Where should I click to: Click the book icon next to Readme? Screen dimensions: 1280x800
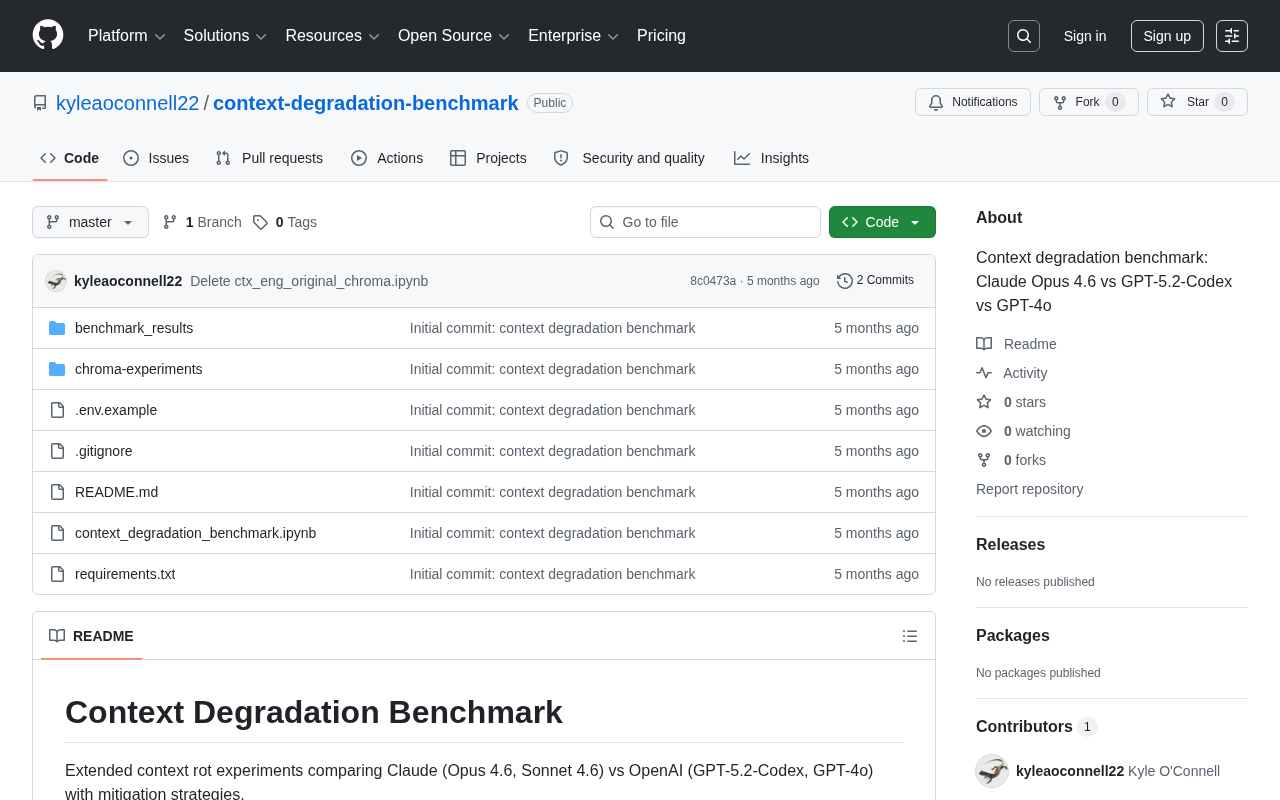(x=984, y=344)
